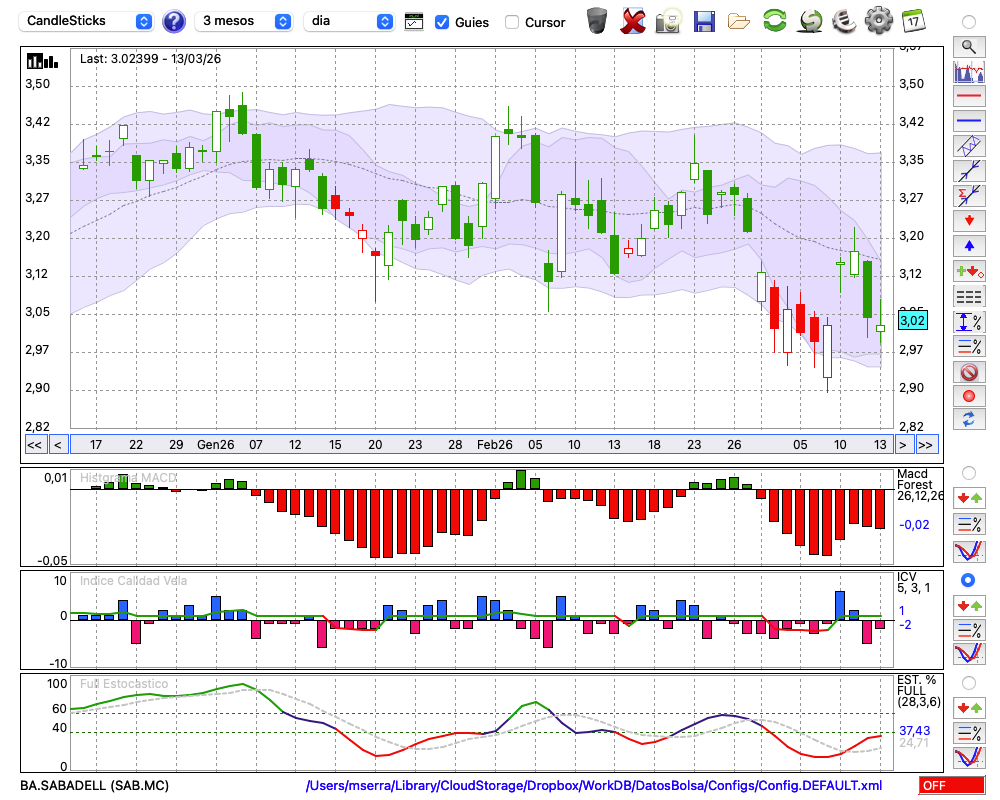Open the settings gear icon

click(x=878, y=20)
